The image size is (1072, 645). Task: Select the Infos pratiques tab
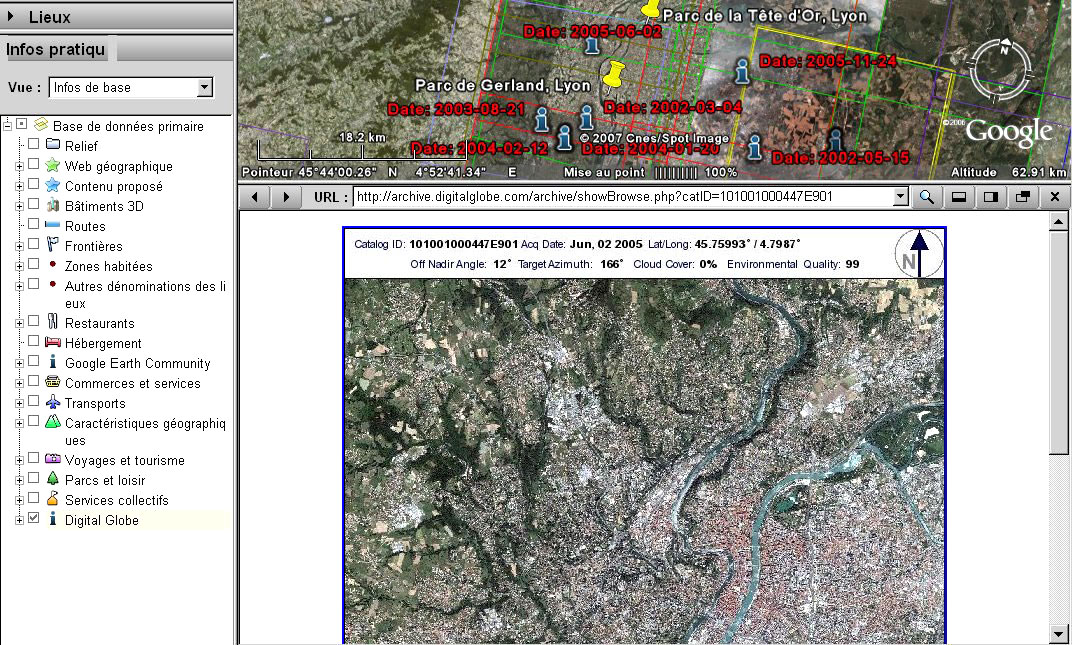coord(57,50)
